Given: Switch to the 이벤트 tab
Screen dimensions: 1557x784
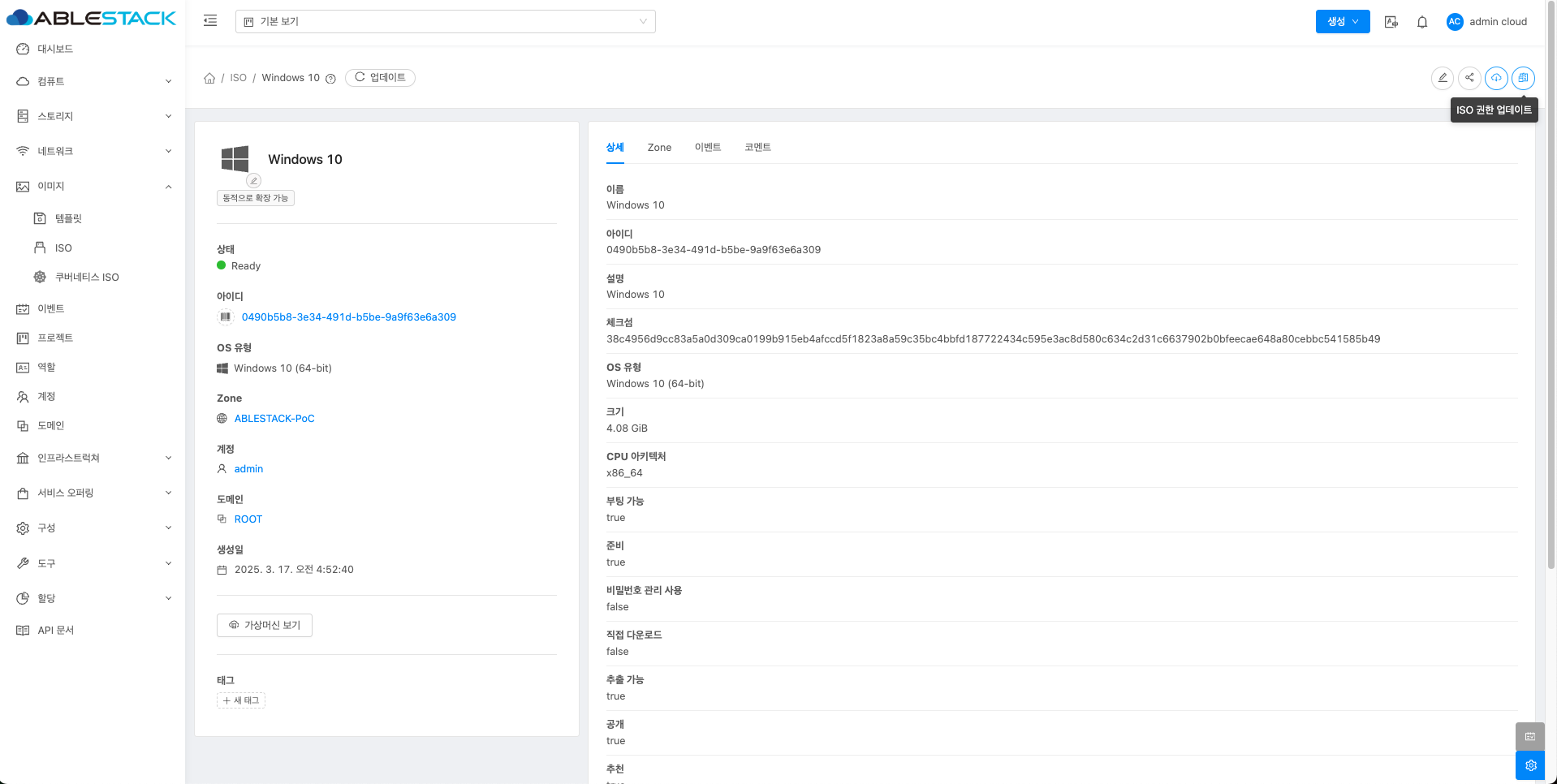Looking at the screenshot, I should pyautogui.click(x=707, y=148).
